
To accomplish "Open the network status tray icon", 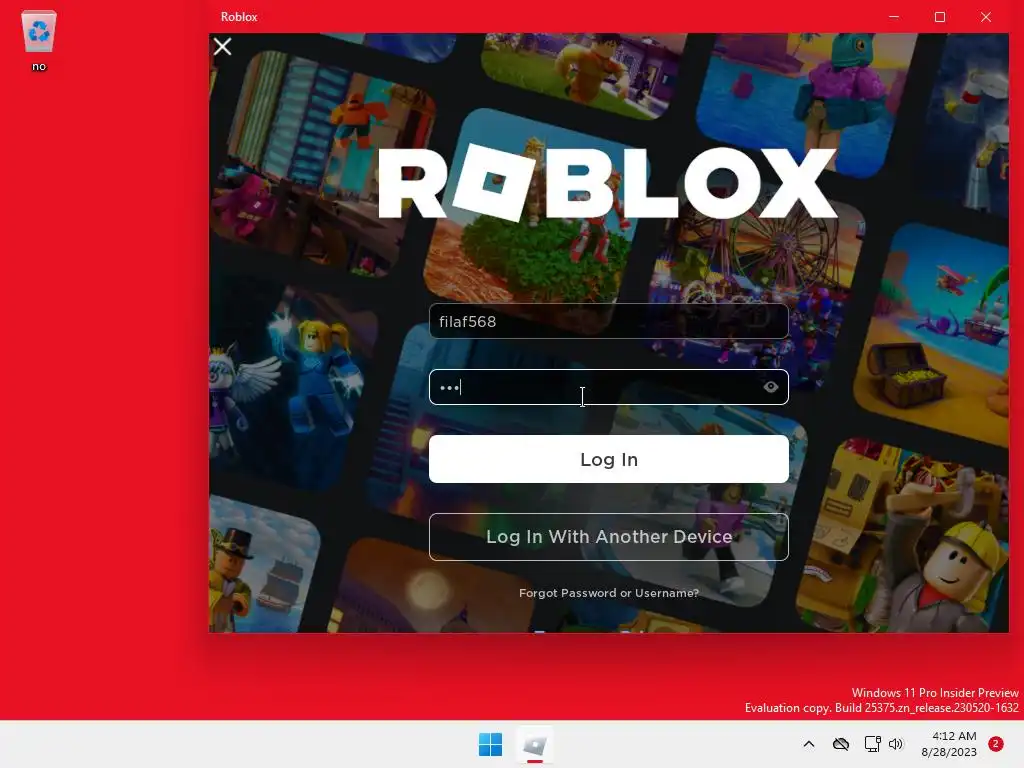I will 872,744.
